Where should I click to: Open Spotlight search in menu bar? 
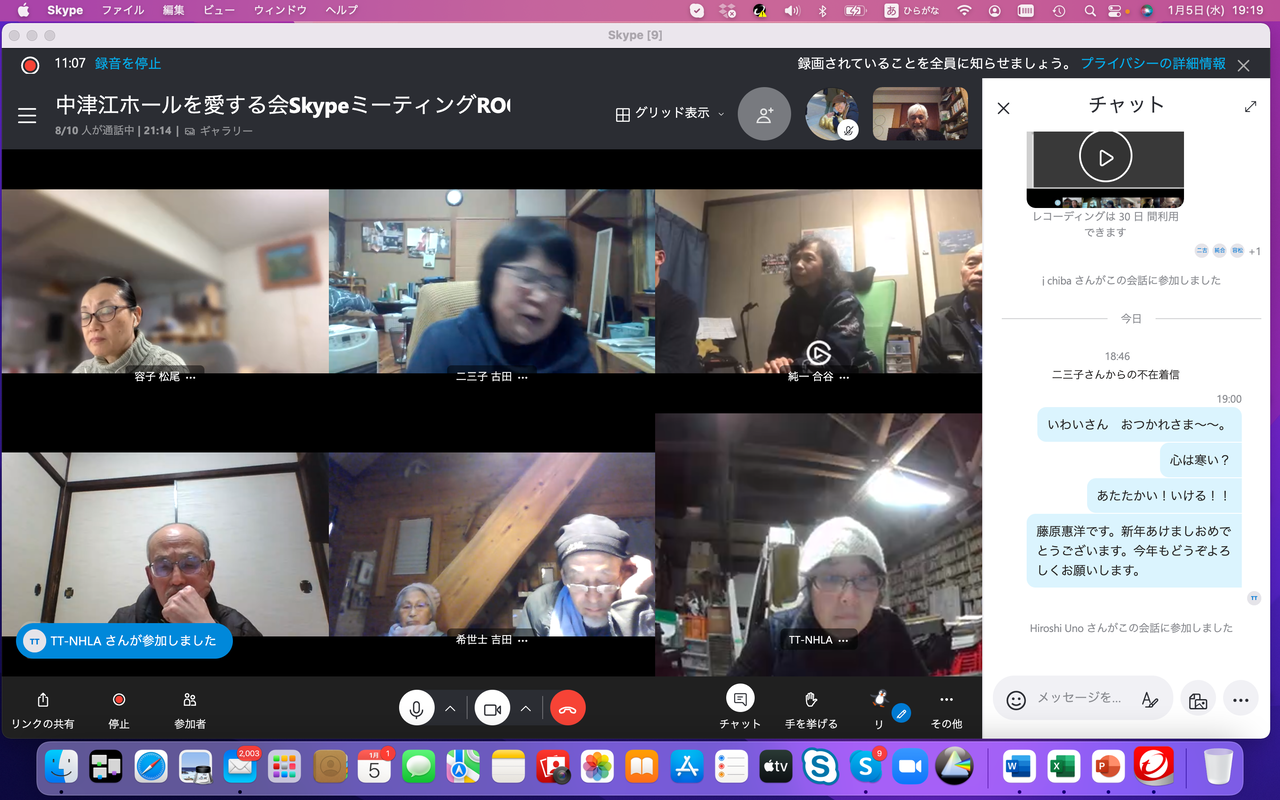1090,10
